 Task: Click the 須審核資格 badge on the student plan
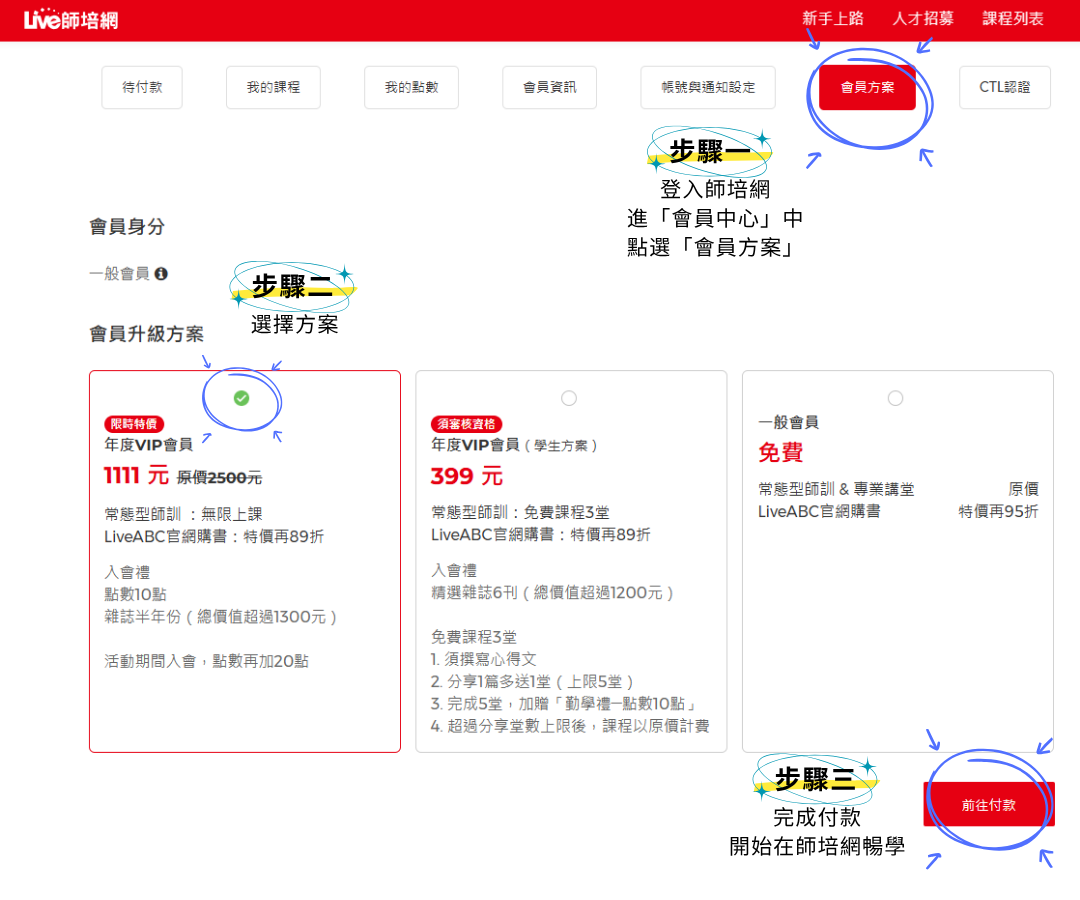tap(466, 424)
